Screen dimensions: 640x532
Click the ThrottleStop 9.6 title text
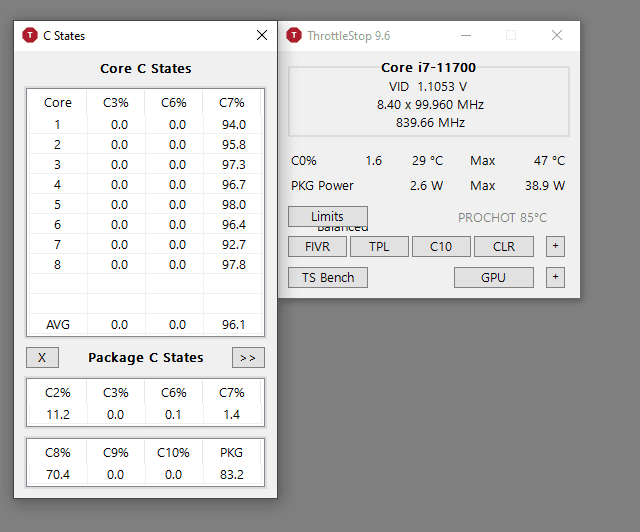click(x=348, y=36)
